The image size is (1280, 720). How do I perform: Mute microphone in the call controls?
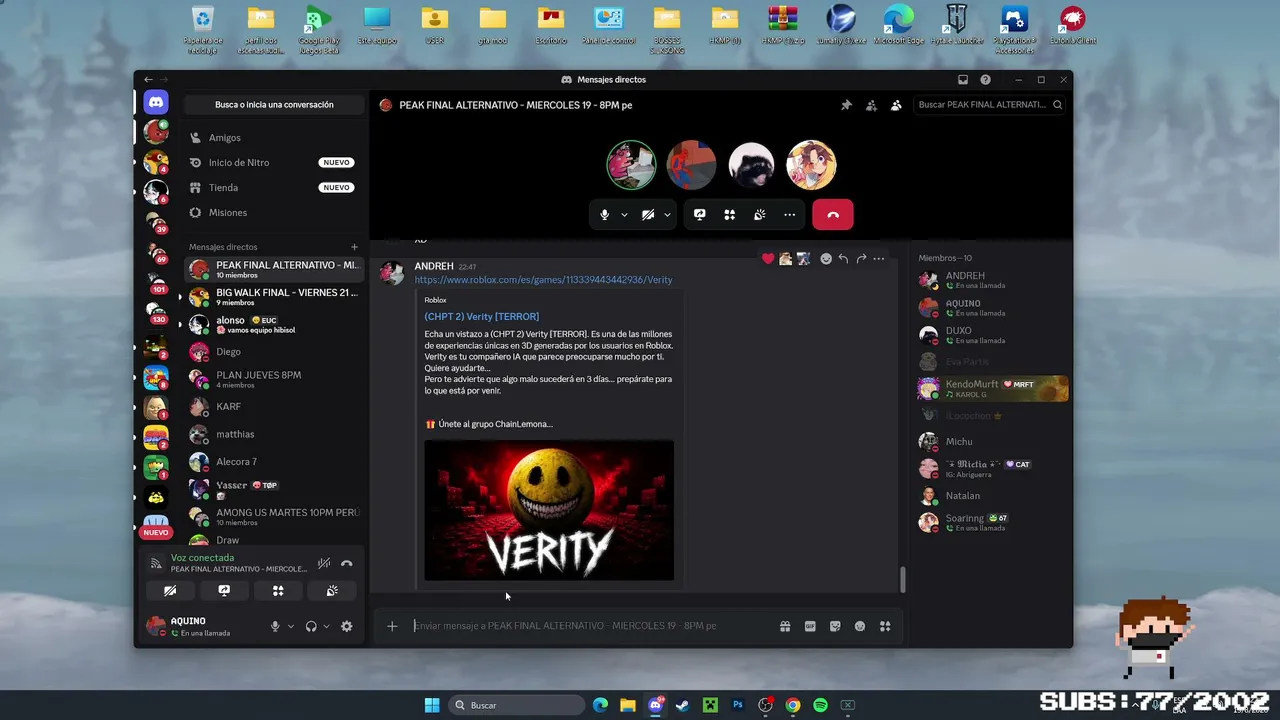604,214
